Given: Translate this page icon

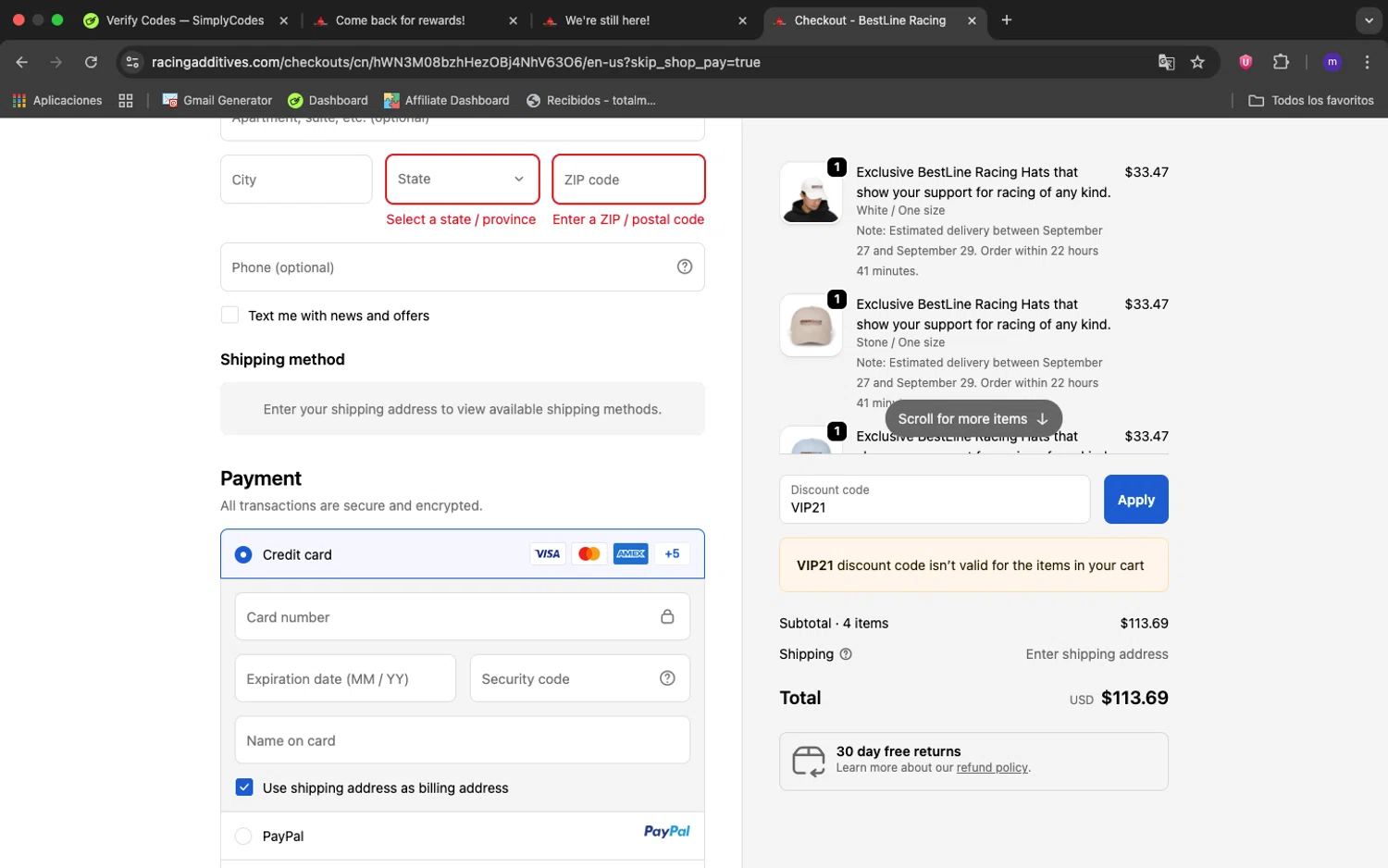Looking at the screenshot, I should (x=1166, y=62).
